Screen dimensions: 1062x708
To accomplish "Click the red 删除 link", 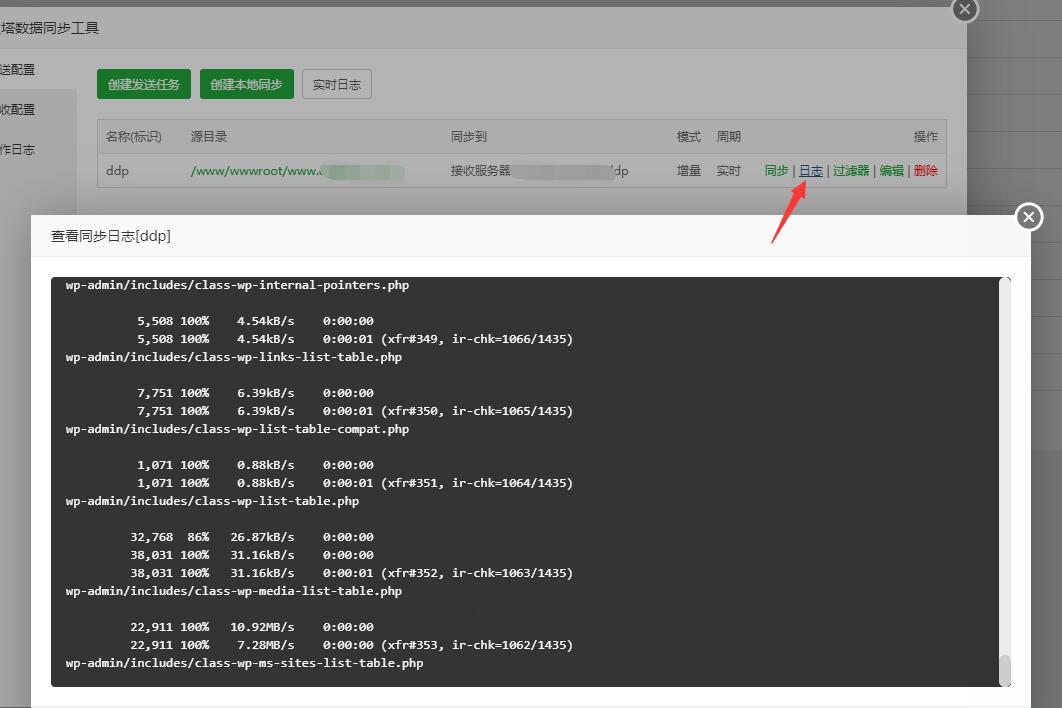I will tap(925, 171).
